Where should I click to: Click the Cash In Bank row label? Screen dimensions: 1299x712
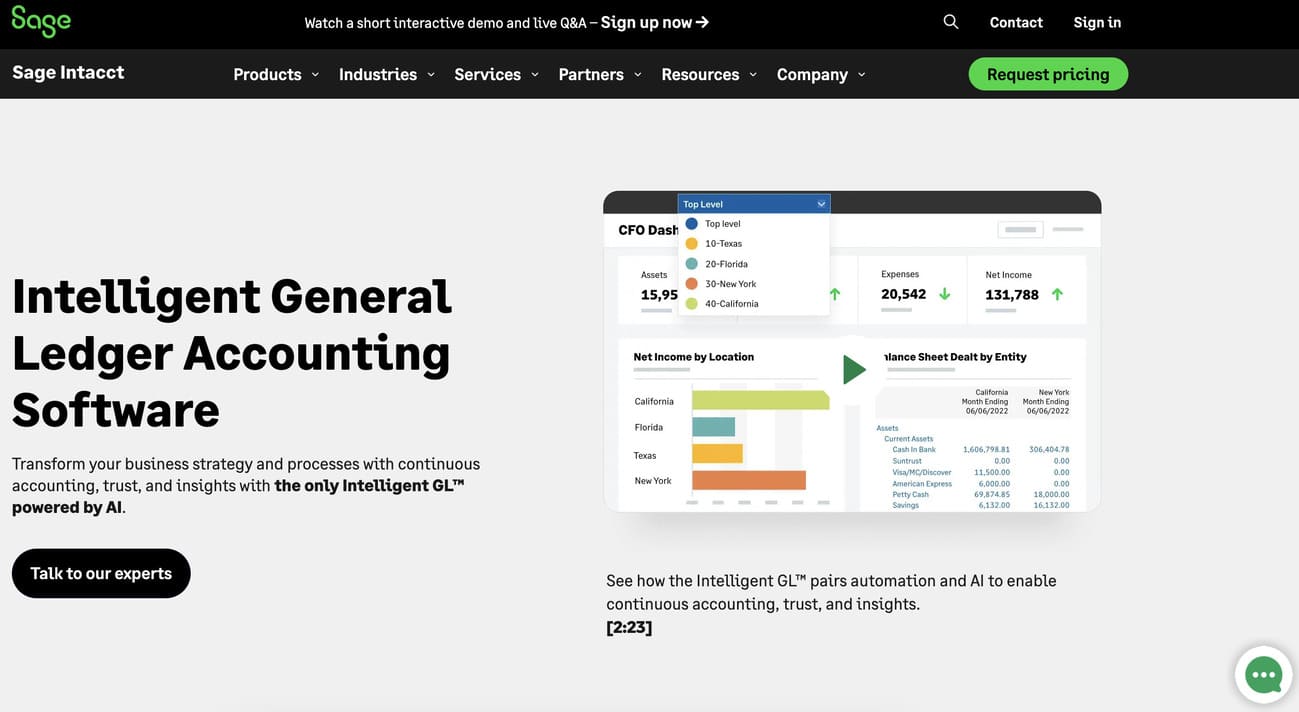(914, 450)
